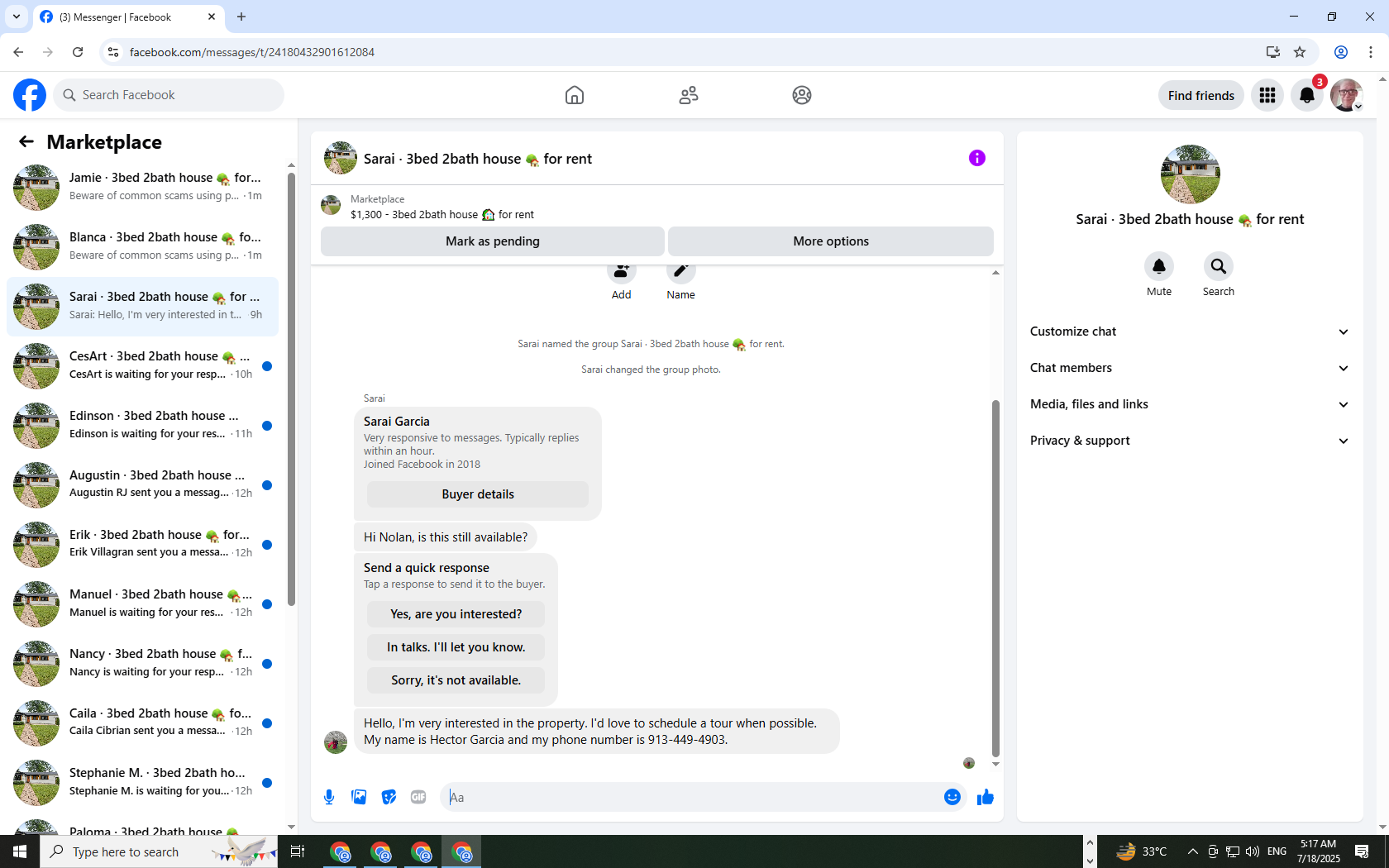Open CesArt's conversation
This screenshot has height=868, width=1389.
pyautogui.click(x=142, y=365)
